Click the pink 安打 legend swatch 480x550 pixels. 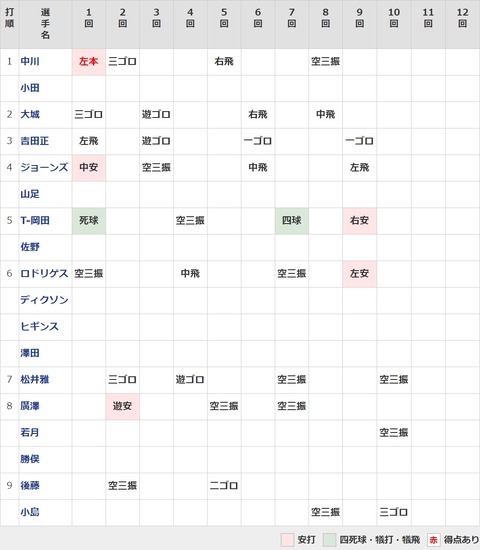coord(287,540)
